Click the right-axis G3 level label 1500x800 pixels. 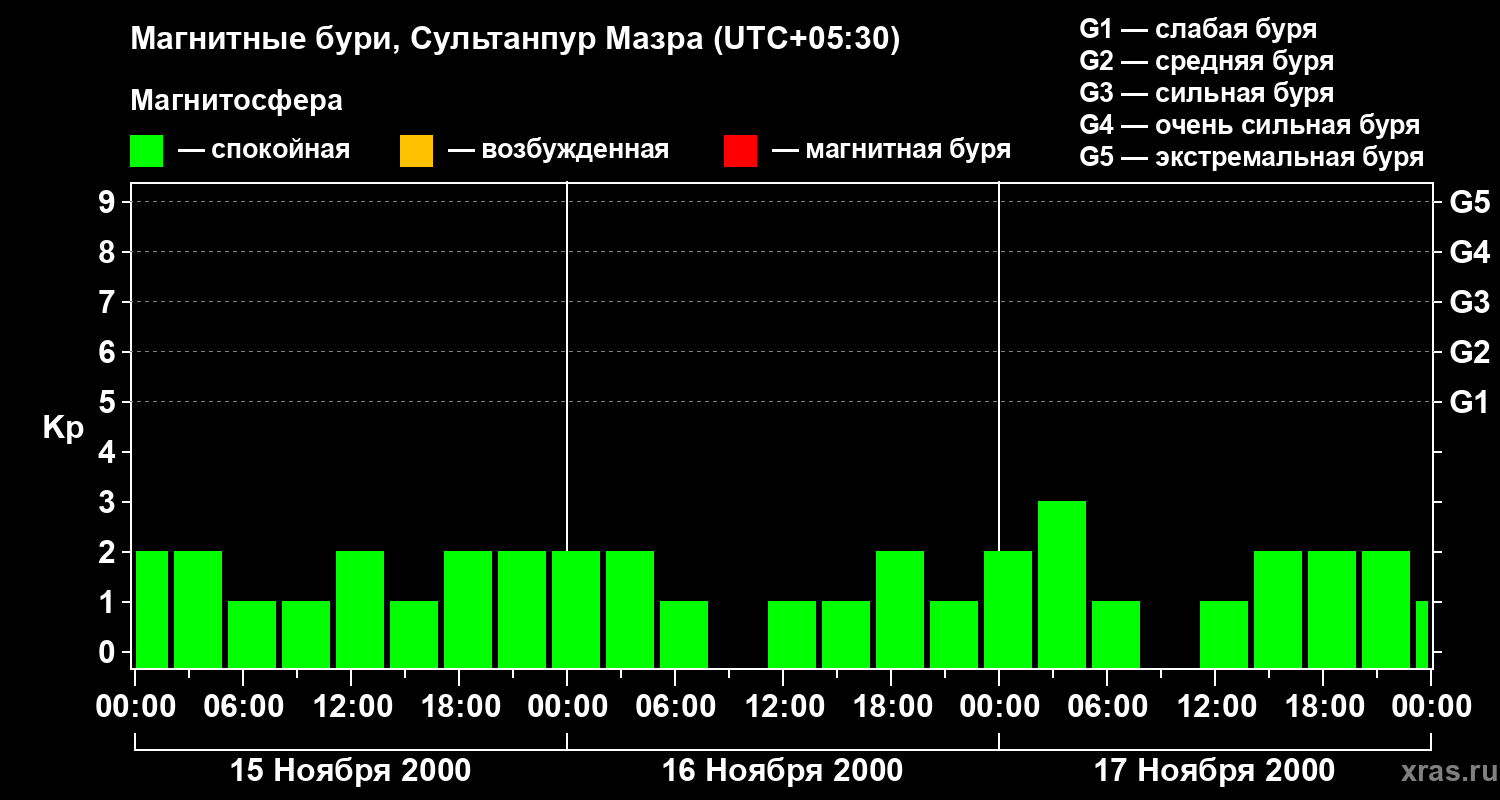(1470, 302)
